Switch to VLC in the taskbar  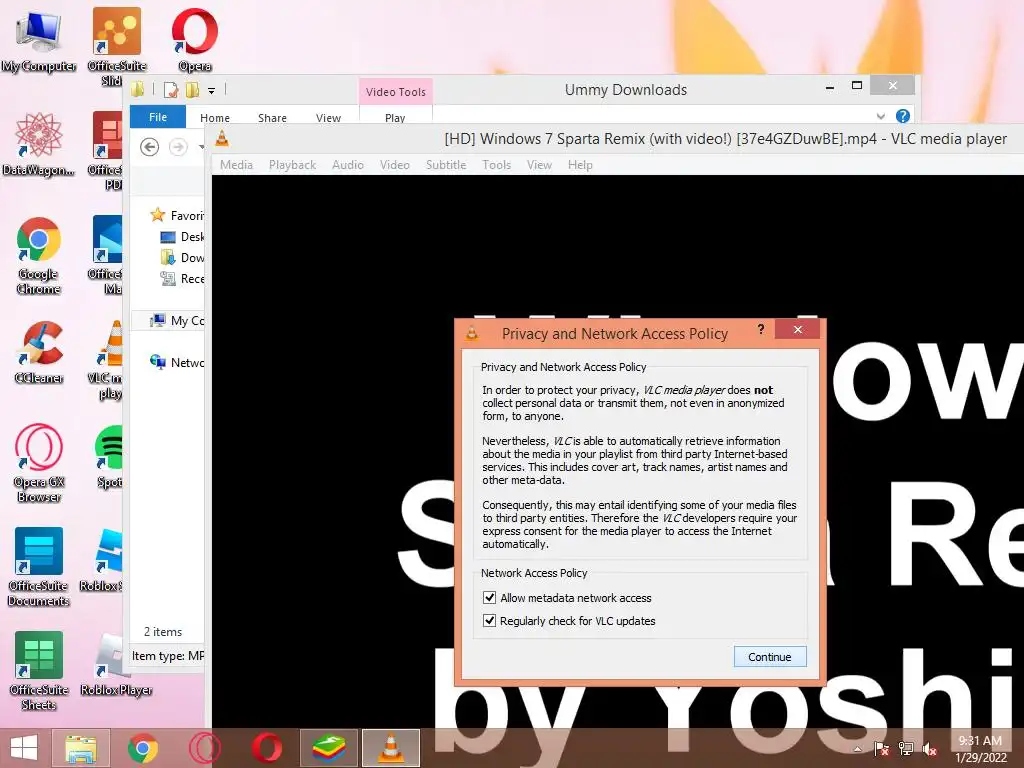point(391,748)
